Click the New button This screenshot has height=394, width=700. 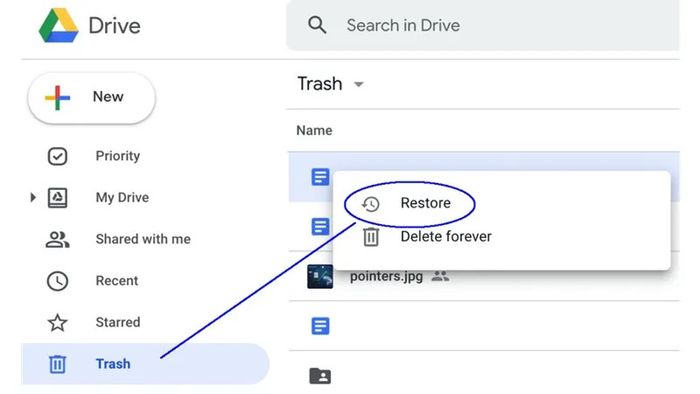[92, 98]
